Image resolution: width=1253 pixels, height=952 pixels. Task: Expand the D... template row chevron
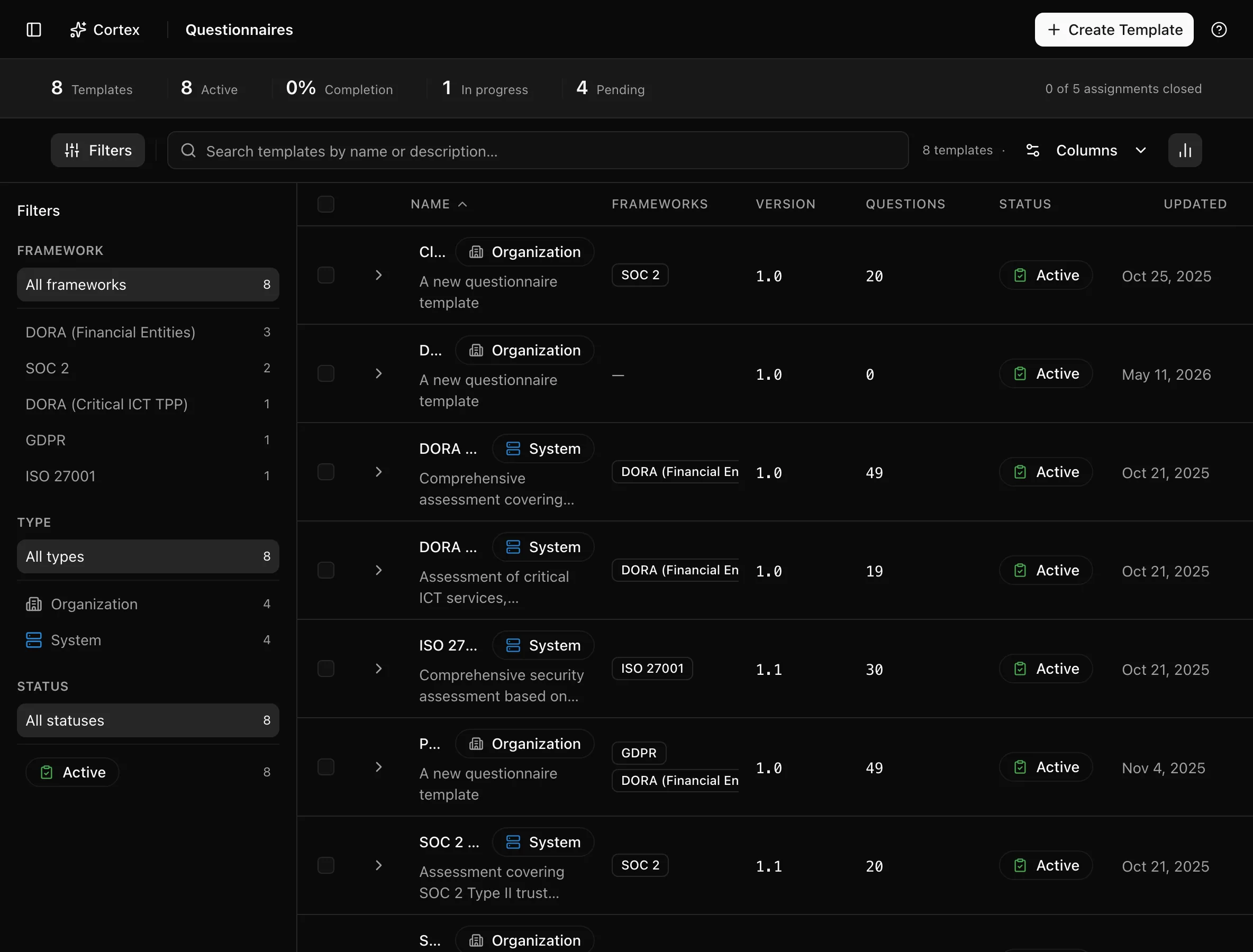(x=379, y=374)
